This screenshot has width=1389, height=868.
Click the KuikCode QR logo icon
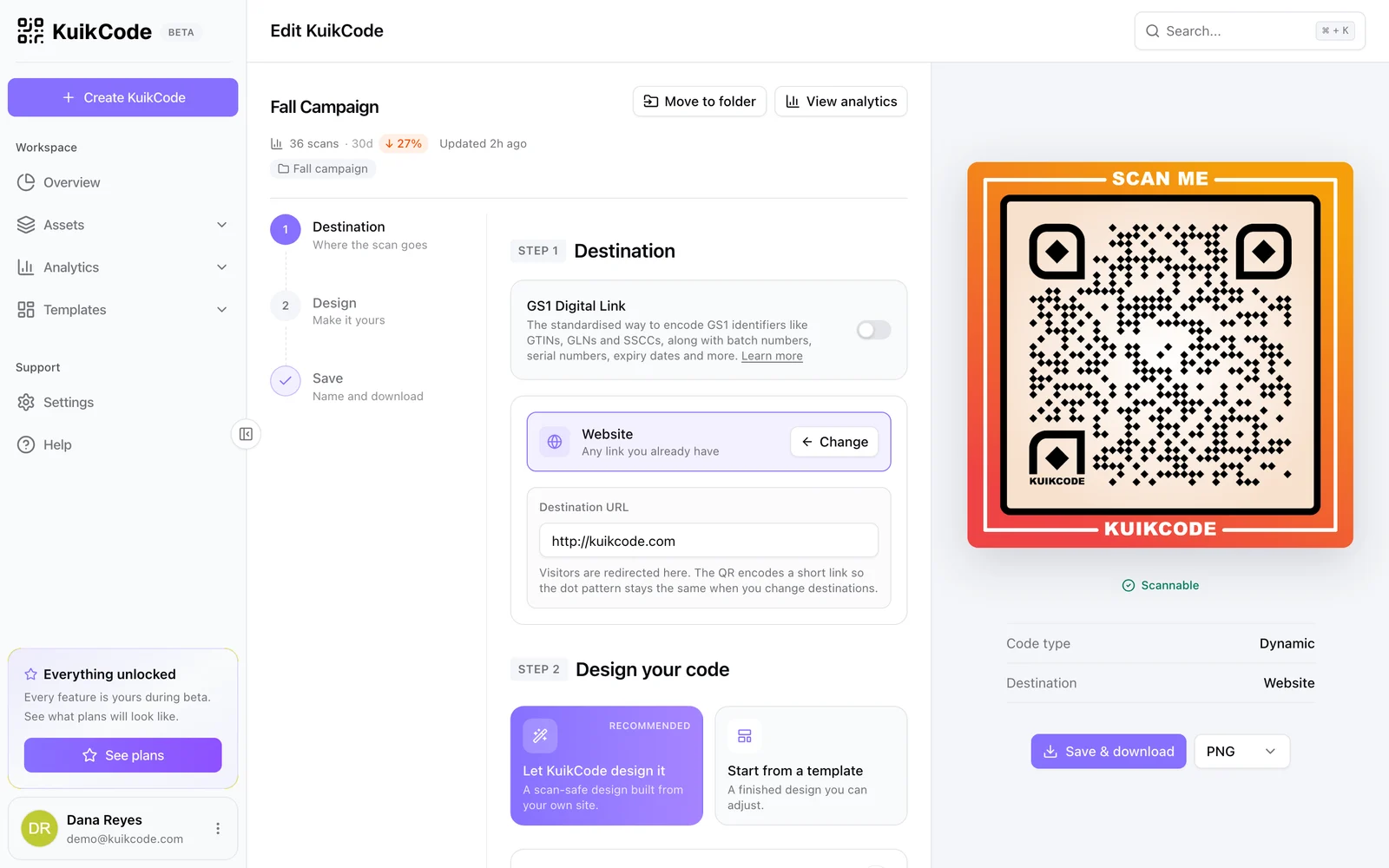click(x=30, y=31)
